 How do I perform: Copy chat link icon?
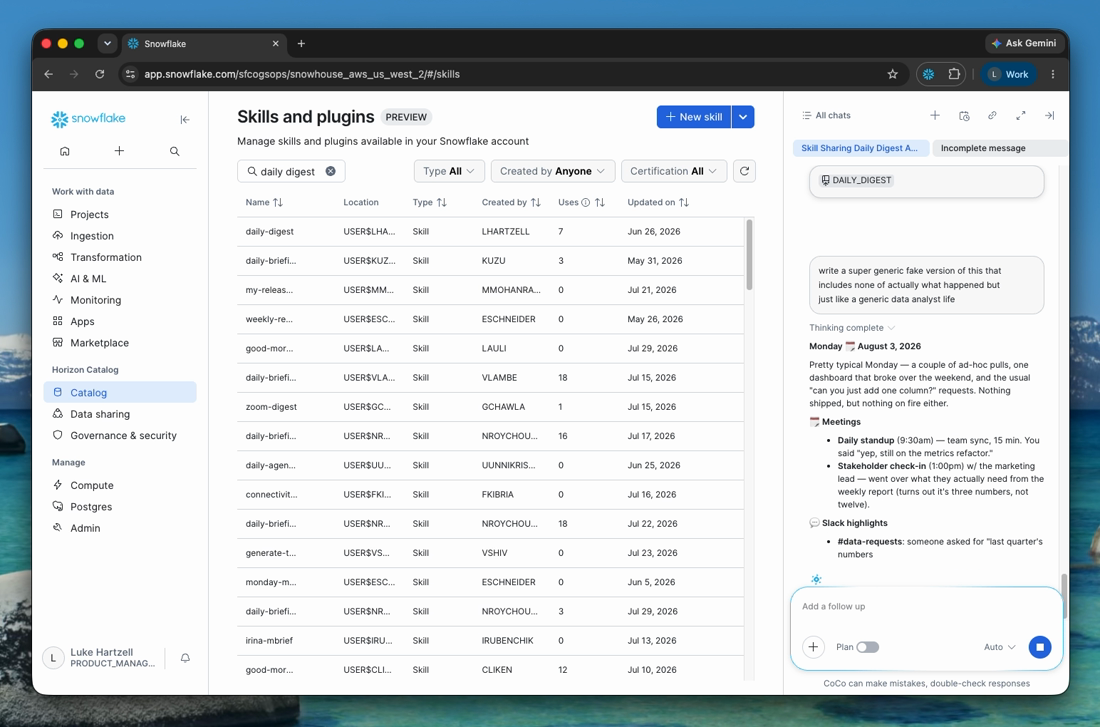[992, 115]
